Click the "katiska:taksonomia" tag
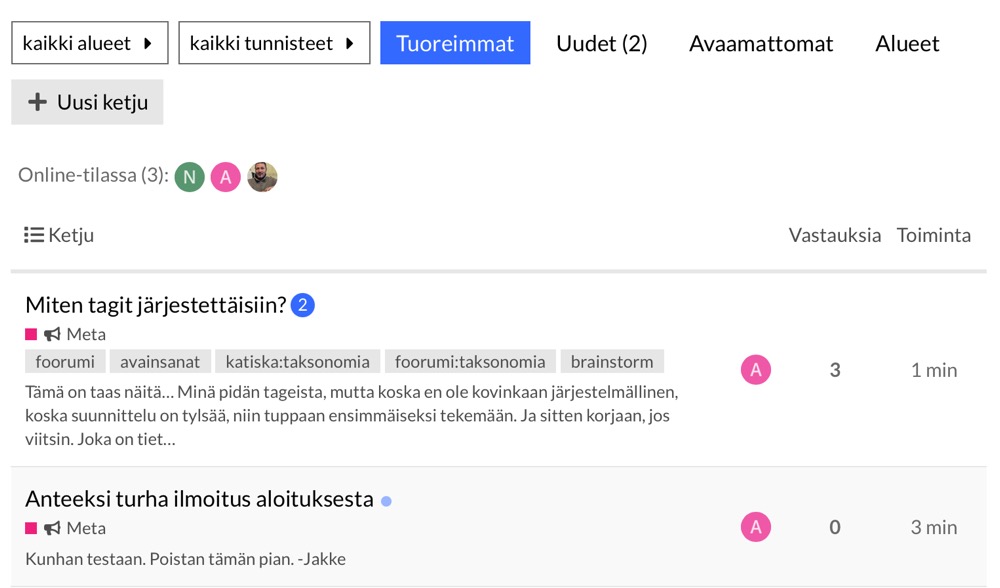This screenshot has width=1000, height=588. point(297,362)
